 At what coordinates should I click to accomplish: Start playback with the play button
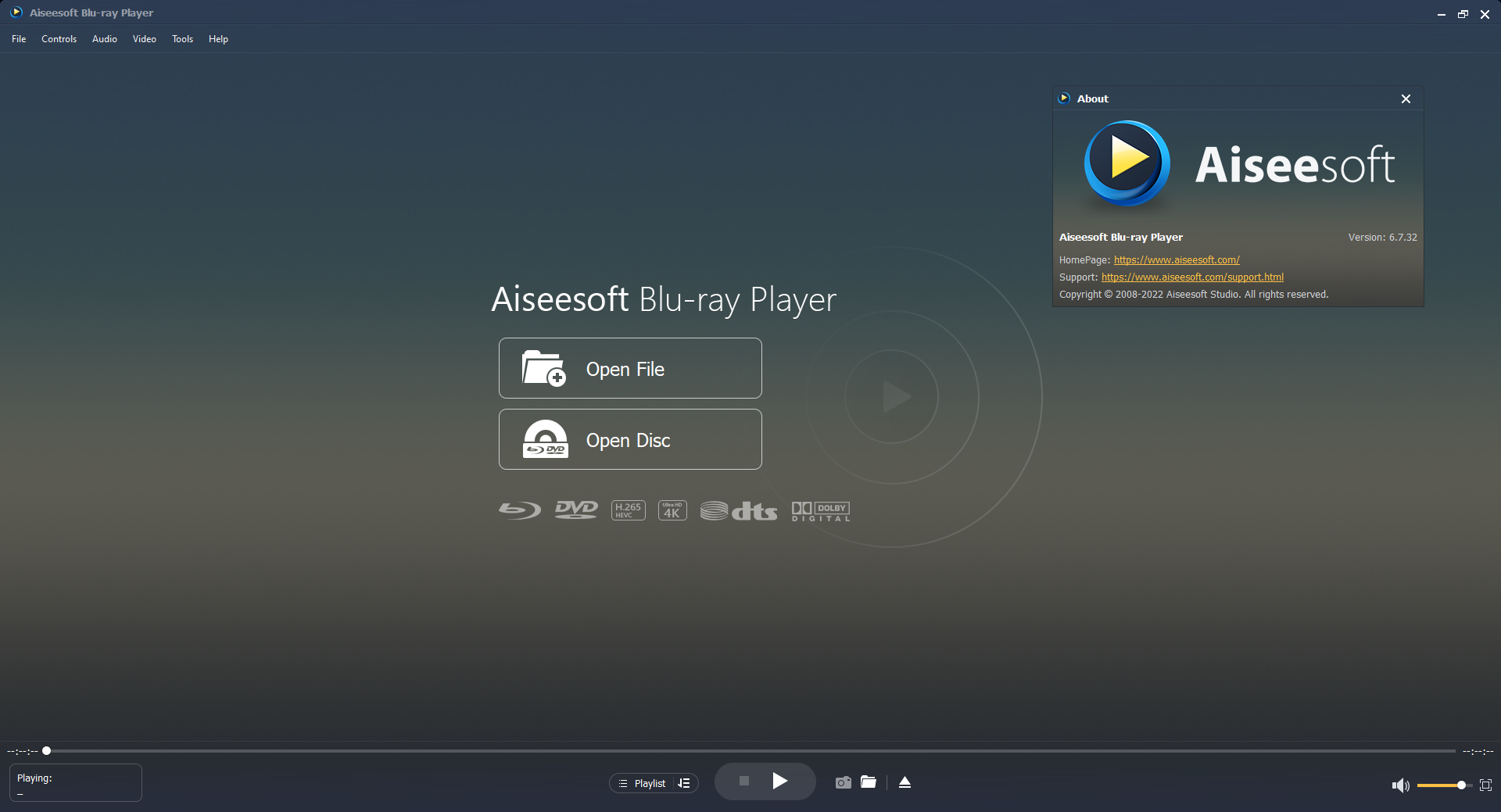pyautogui.click(x=779, y=781)
